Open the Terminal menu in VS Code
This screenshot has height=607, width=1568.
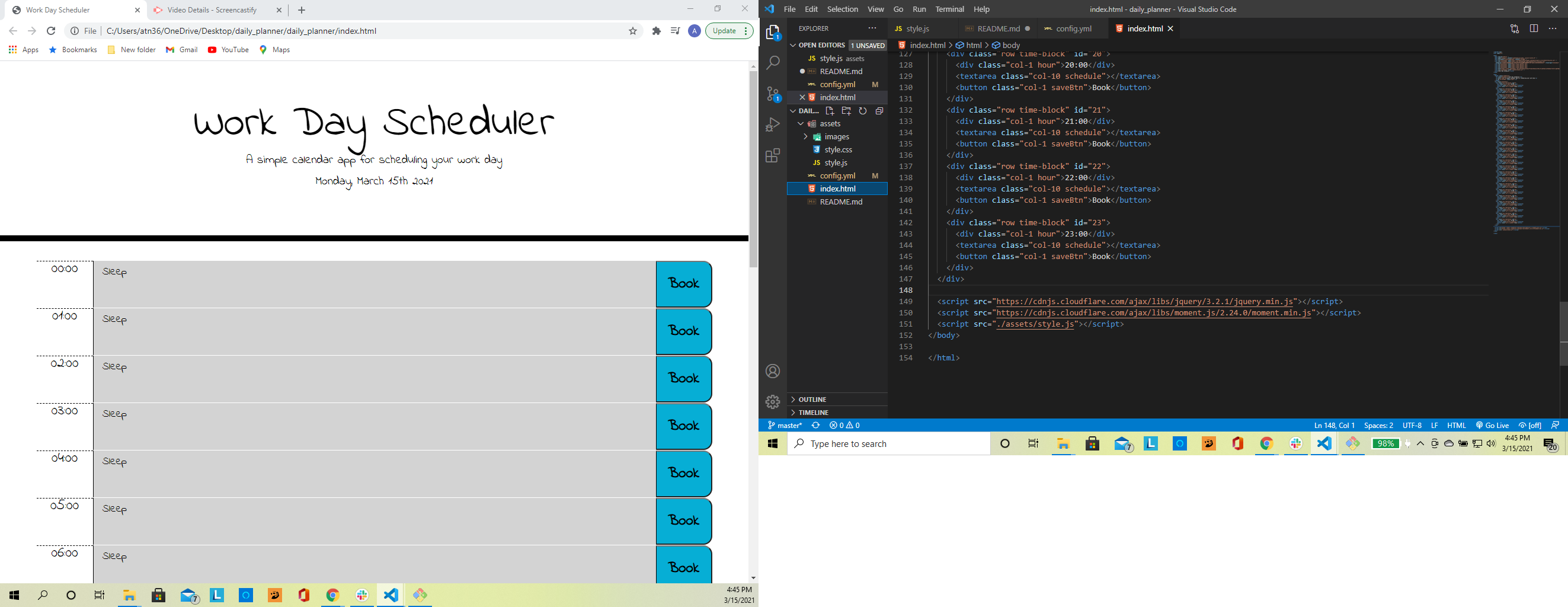click(949, 9)
